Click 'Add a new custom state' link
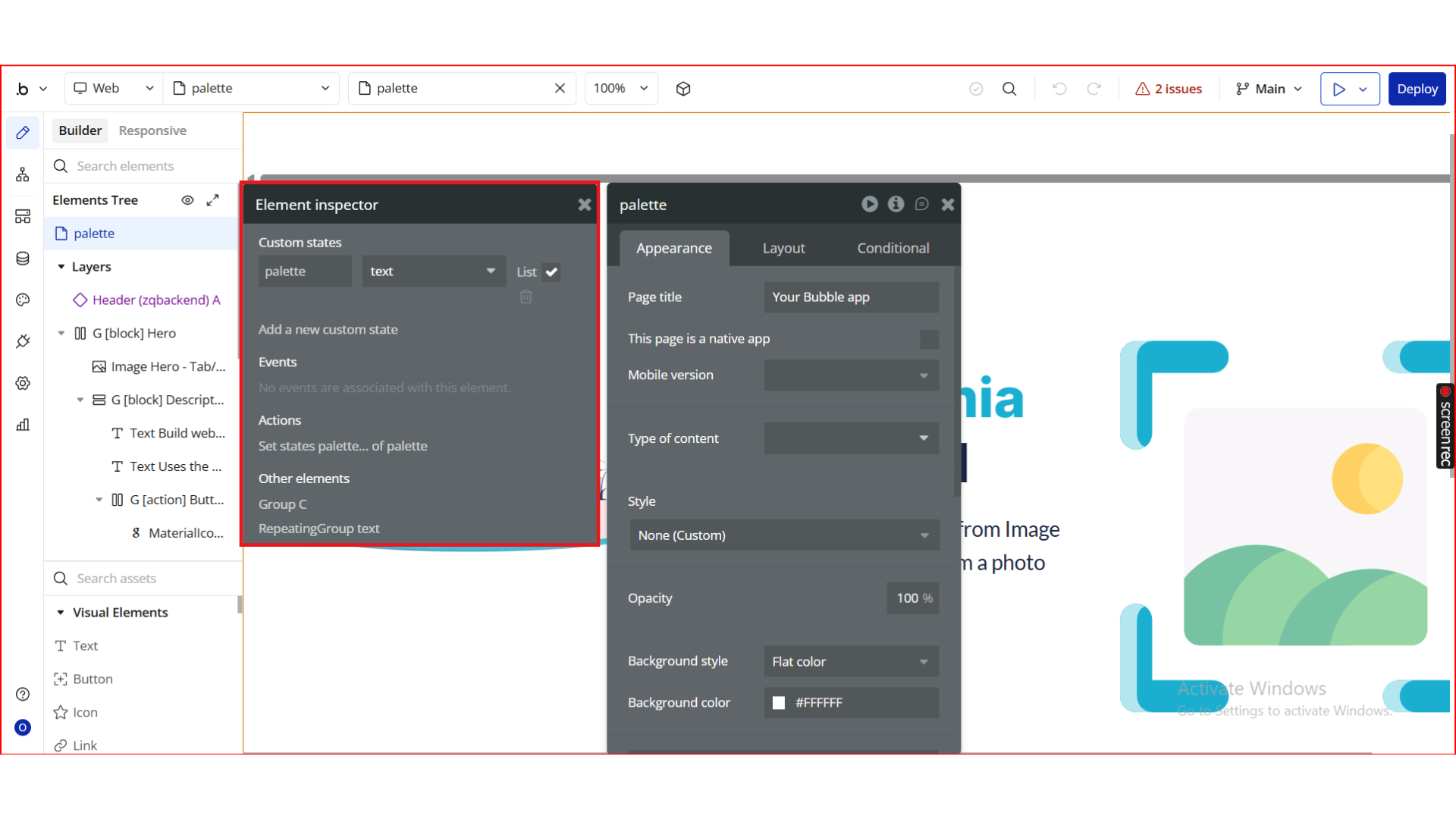The height and width of the screenshot is (819, 1456). coord(328,329)
